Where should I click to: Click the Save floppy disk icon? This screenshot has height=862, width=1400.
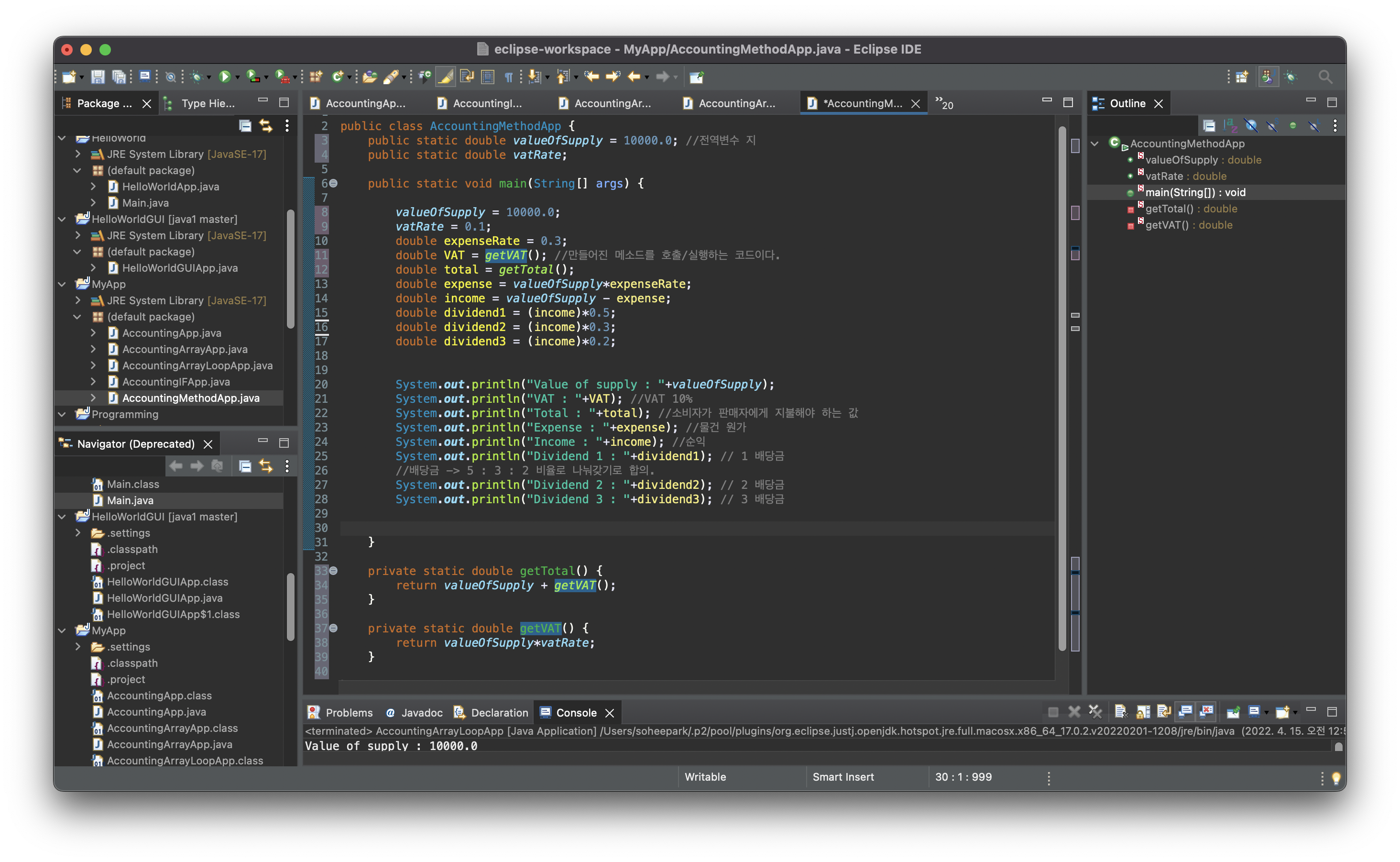[98, 77]
